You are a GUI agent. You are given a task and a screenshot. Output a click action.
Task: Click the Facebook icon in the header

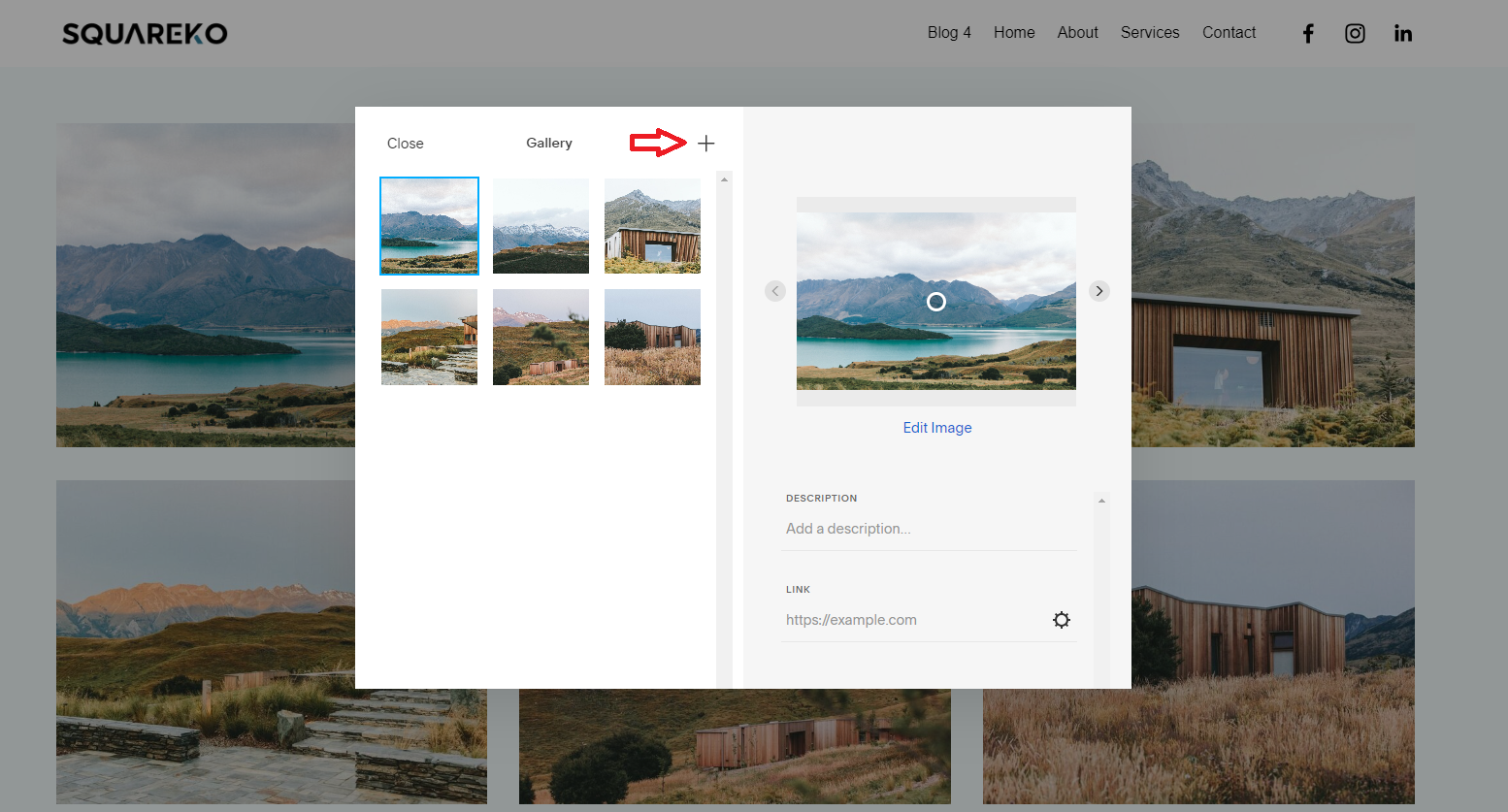tap(1308, 32)
